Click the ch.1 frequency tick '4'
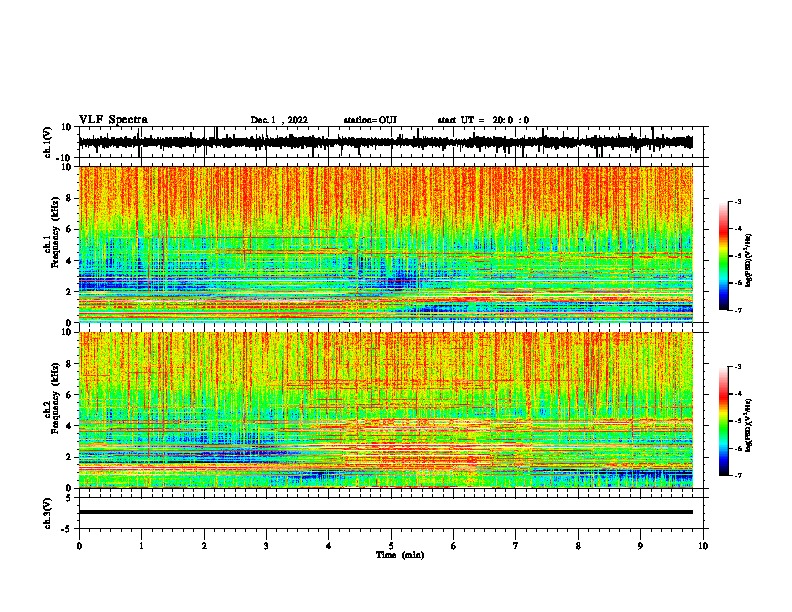 tap(69, 261)
